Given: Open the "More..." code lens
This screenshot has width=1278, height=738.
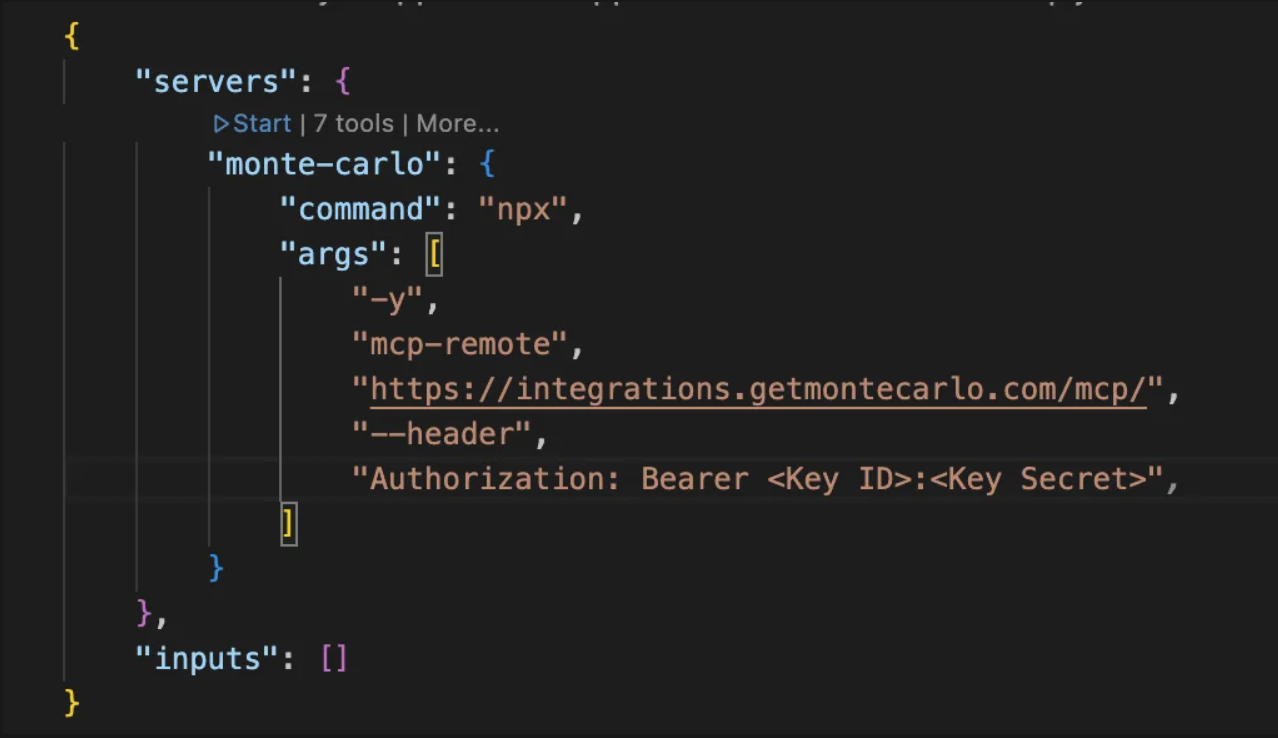Looking at the screenshot, I should pyautogui.click(x=457, y=124).
